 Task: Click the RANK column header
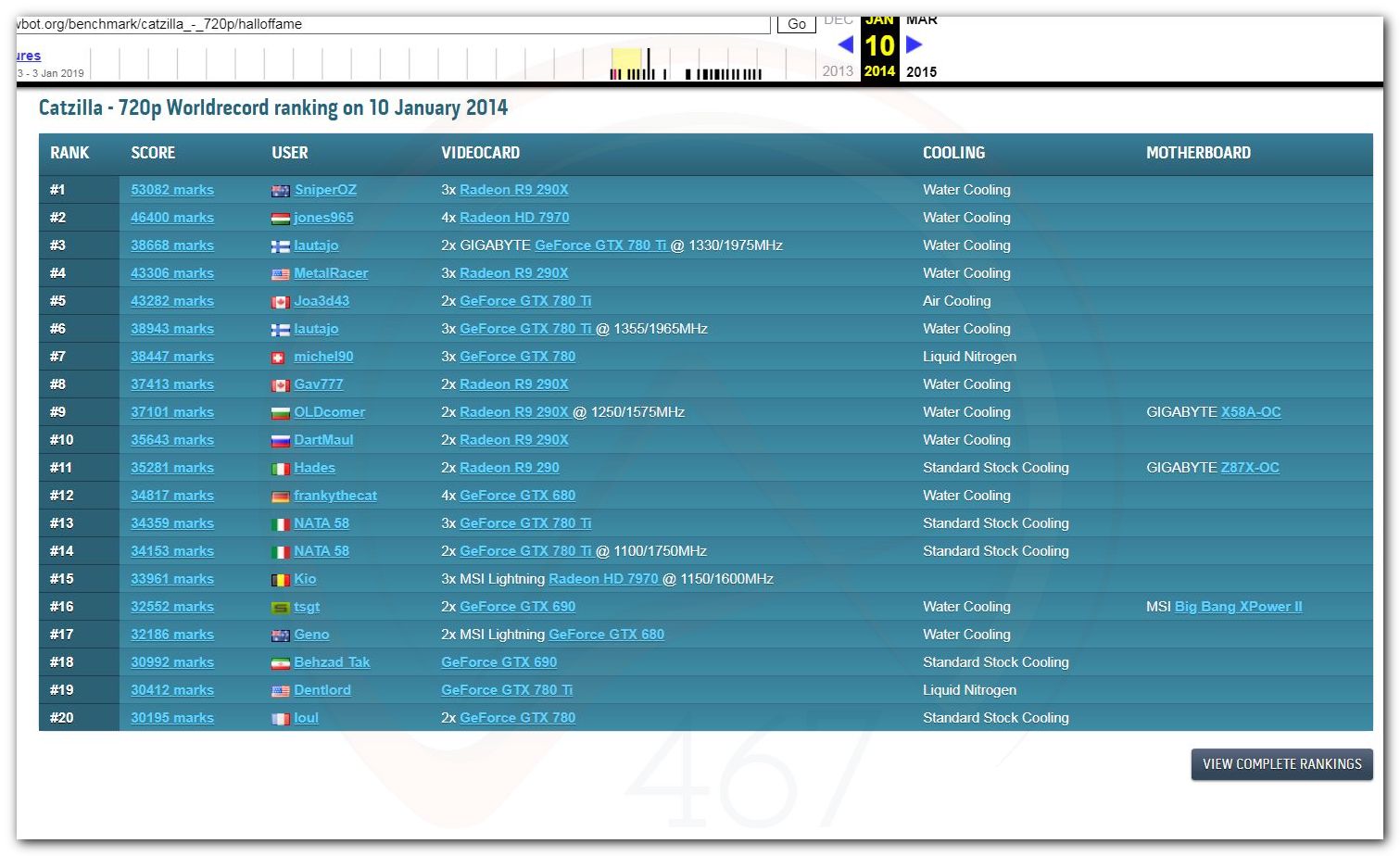(x=69, y=153)
